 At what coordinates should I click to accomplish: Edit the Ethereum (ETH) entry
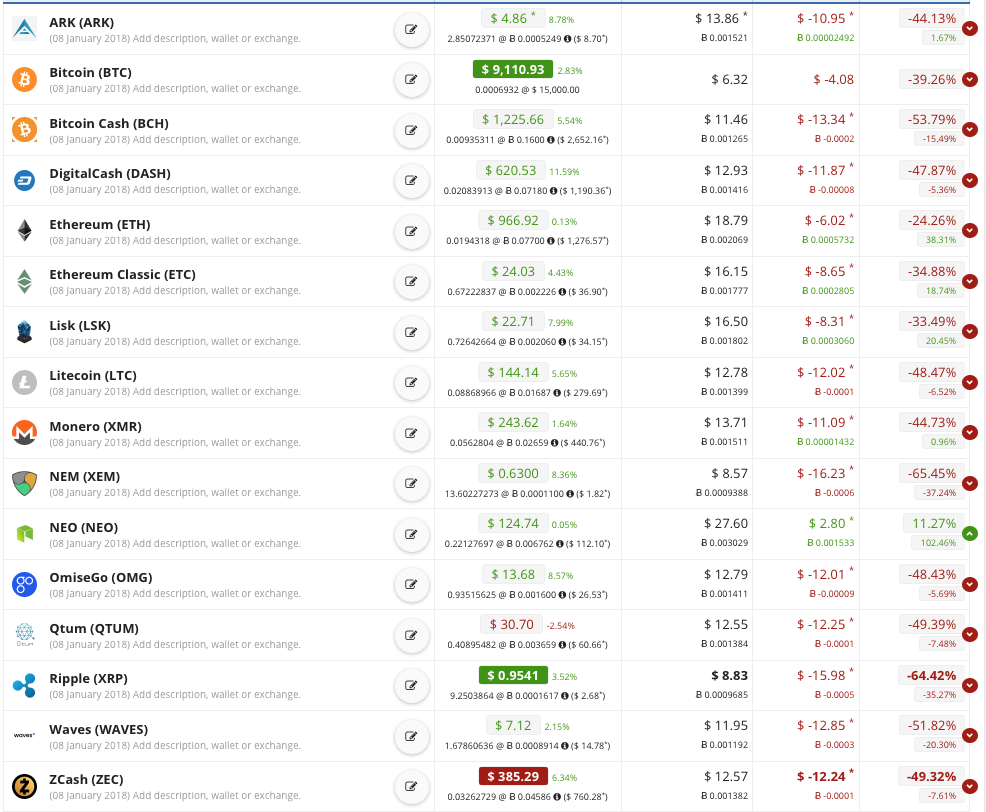point(411,231)
